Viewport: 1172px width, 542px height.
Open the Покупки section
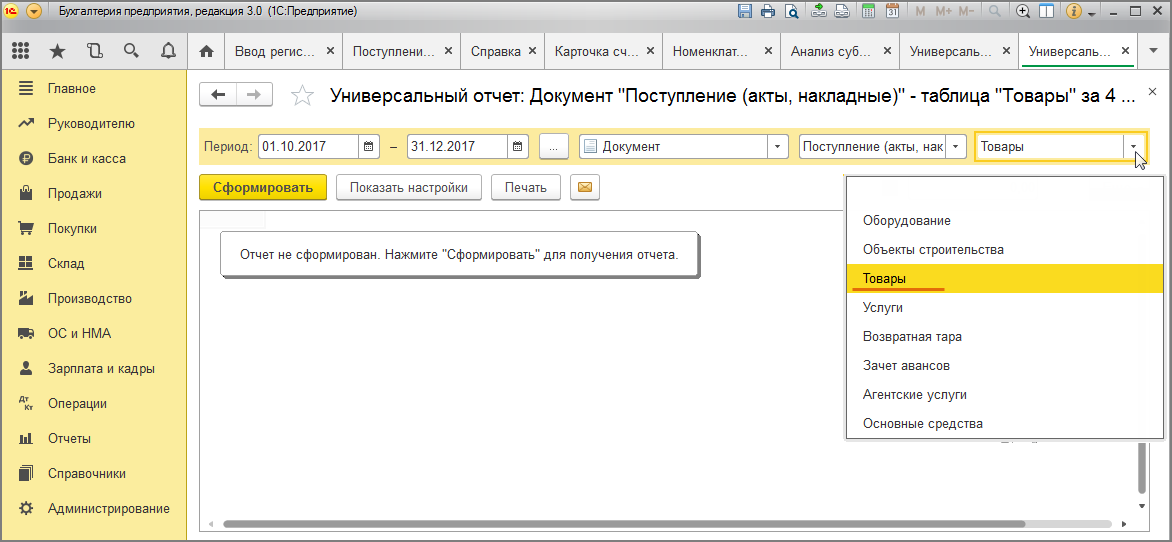pos(73,229)
